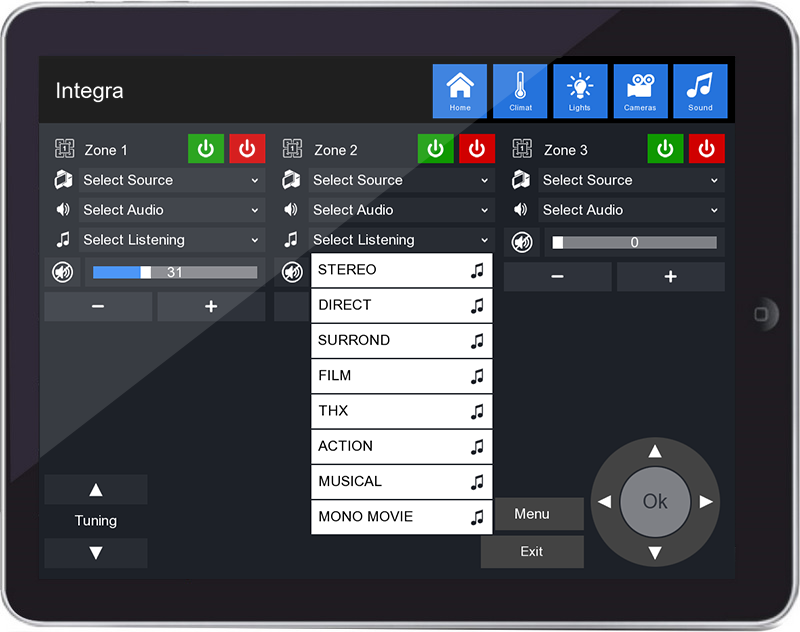
Task: Expand Zone 1 Select Source dropdown
Action: [171, 180]
